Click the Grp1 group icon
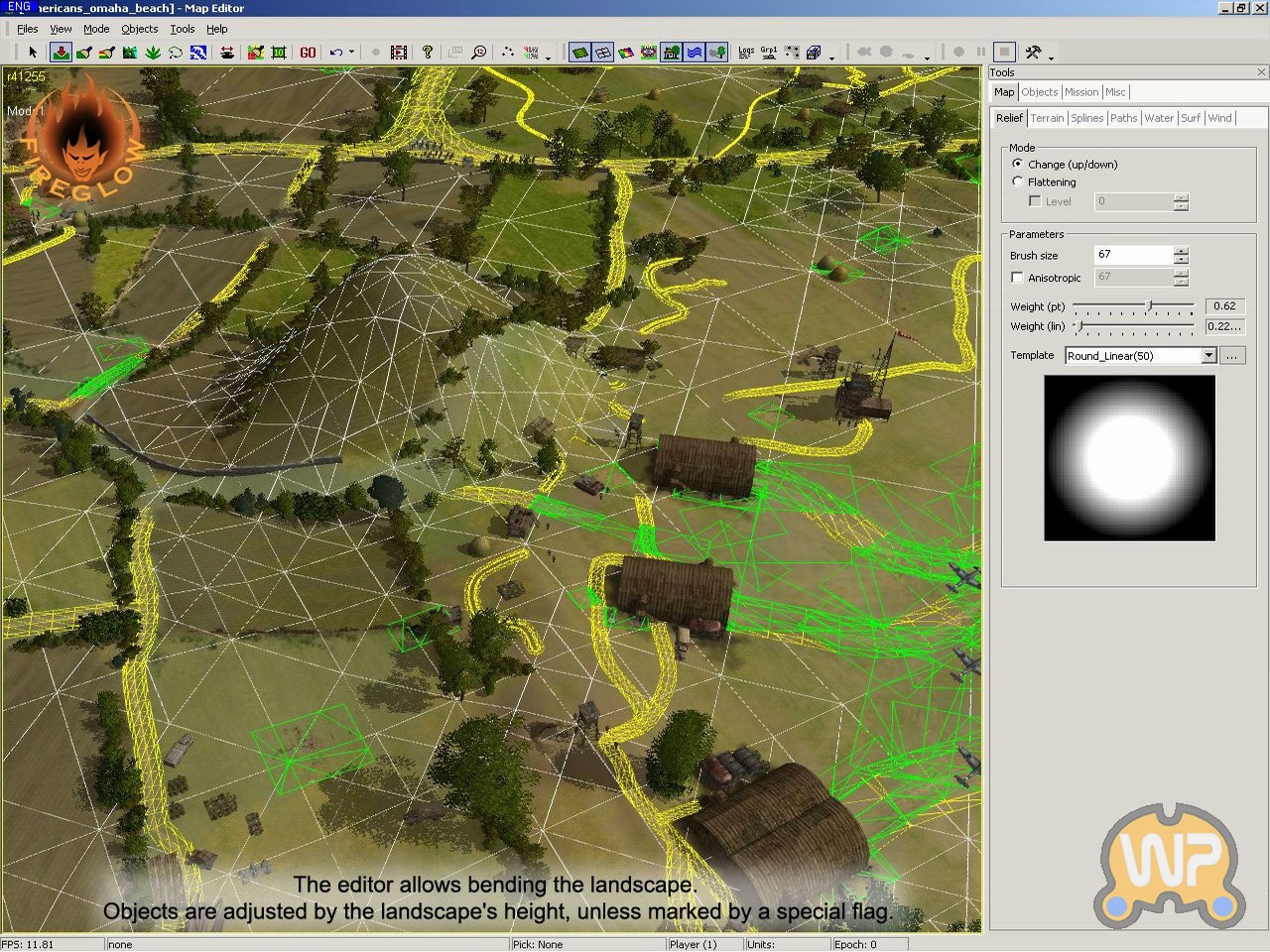 pyautogui.click(x=769, y=52)
